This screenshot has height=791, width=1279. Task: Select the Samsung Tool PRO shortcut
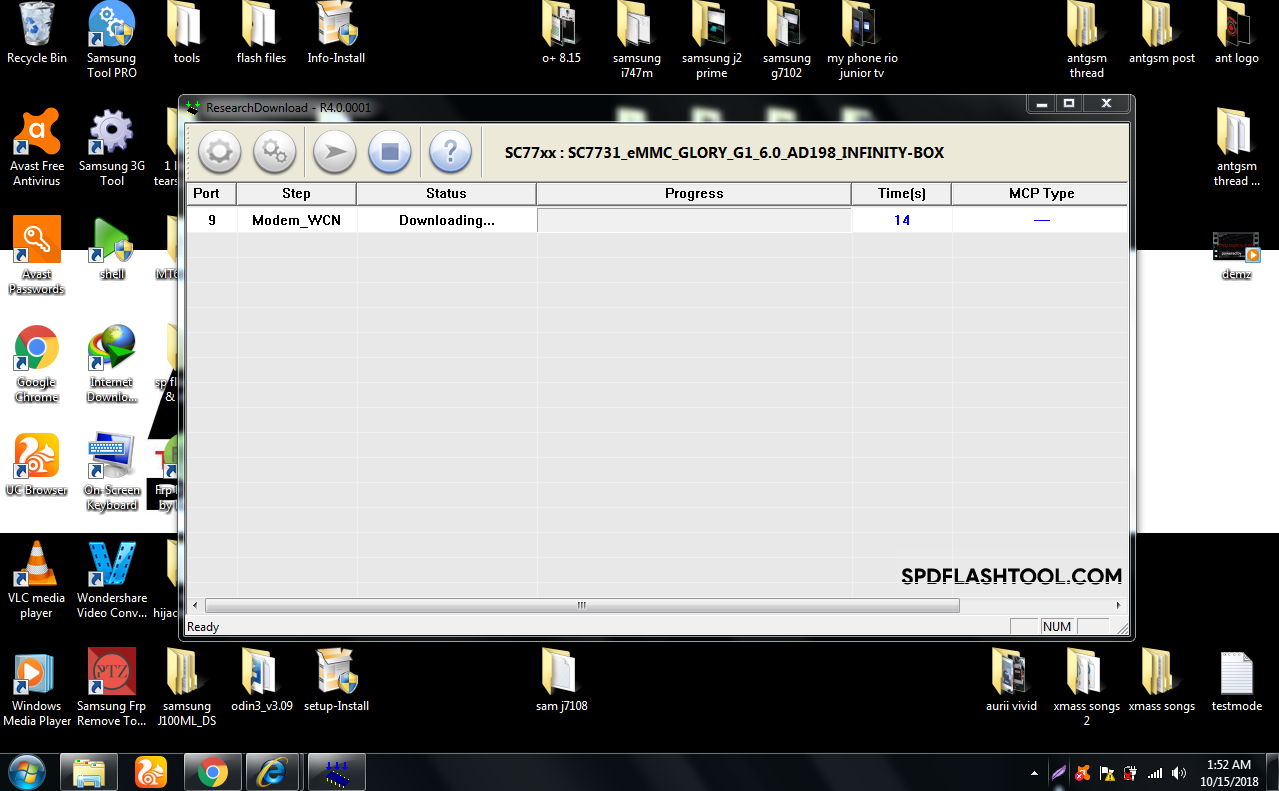[x=112, y=41]
